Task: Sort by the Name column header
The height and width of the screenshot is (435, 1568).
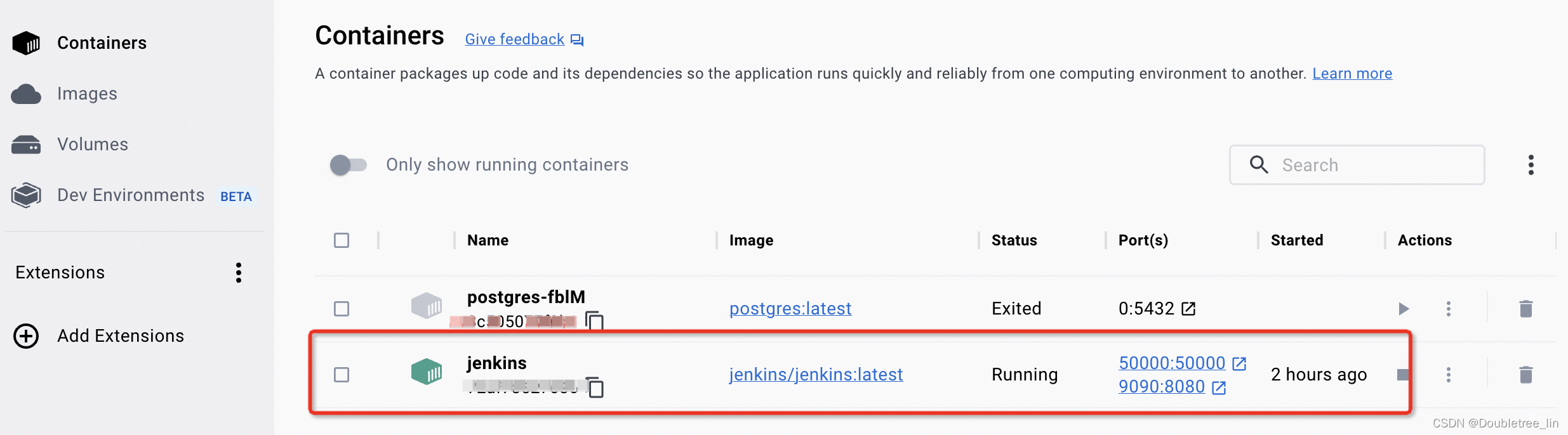Action: click(488, 240)
